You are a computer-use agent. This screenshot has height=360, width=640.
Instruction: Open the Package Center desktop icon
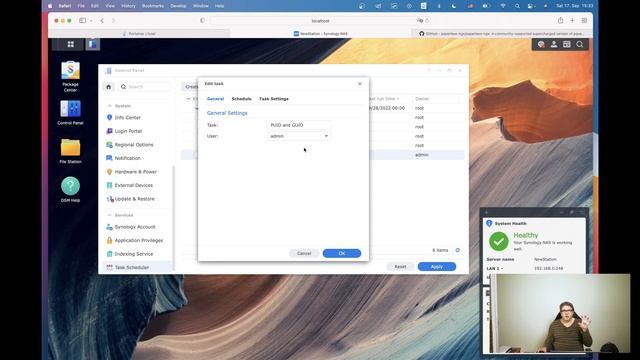coord(70,76)
